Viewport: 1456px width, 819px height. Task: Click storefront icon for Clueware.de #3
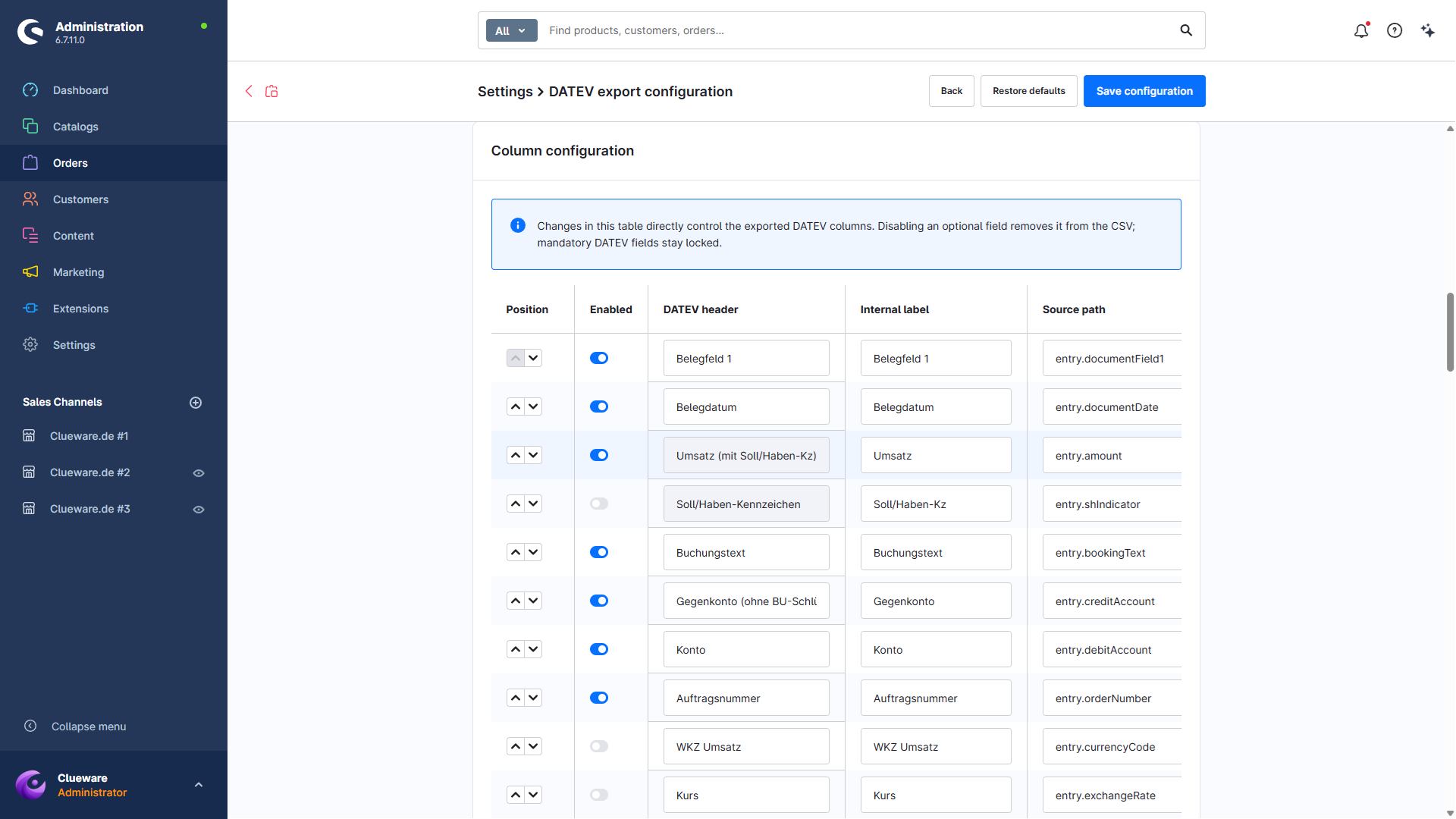pos(29,509)
